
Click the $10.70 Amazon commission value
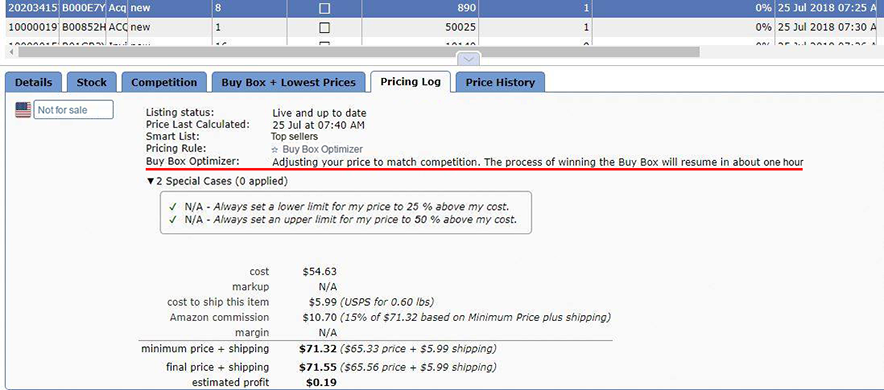320,317
